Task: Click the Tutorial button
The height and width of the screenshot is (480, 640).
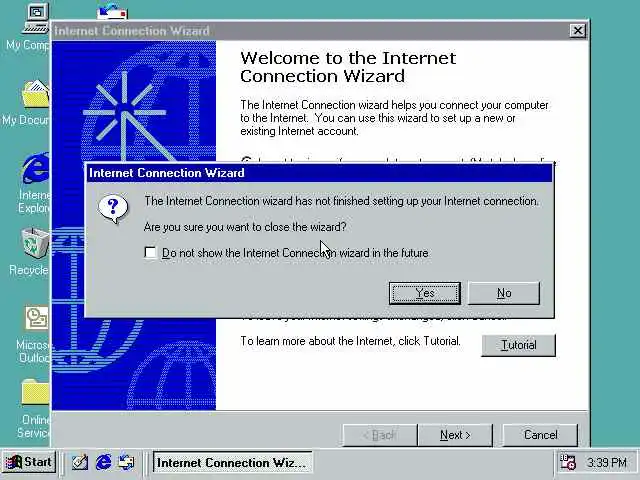Action: (518, 345)
